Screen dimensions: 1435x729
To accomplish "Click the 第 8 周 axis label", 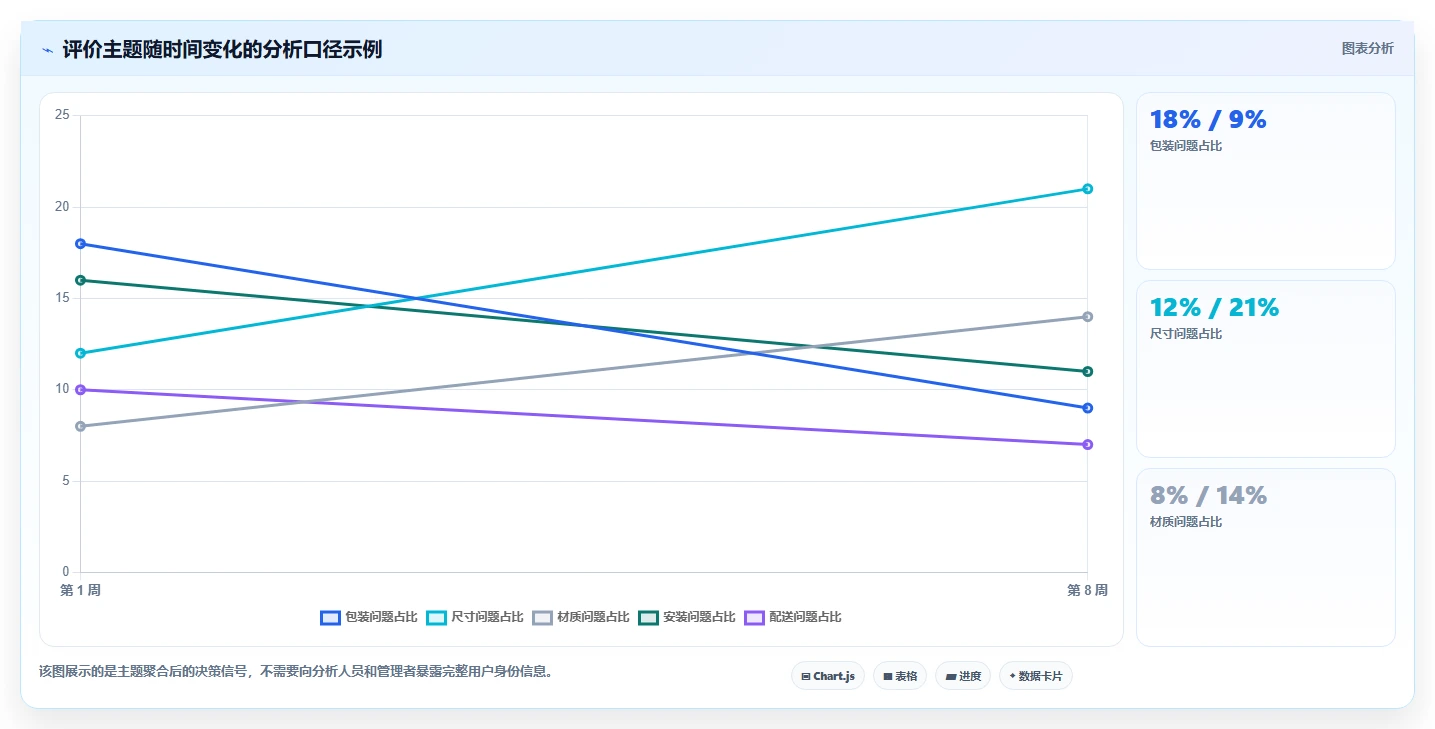I will 1087,591.
